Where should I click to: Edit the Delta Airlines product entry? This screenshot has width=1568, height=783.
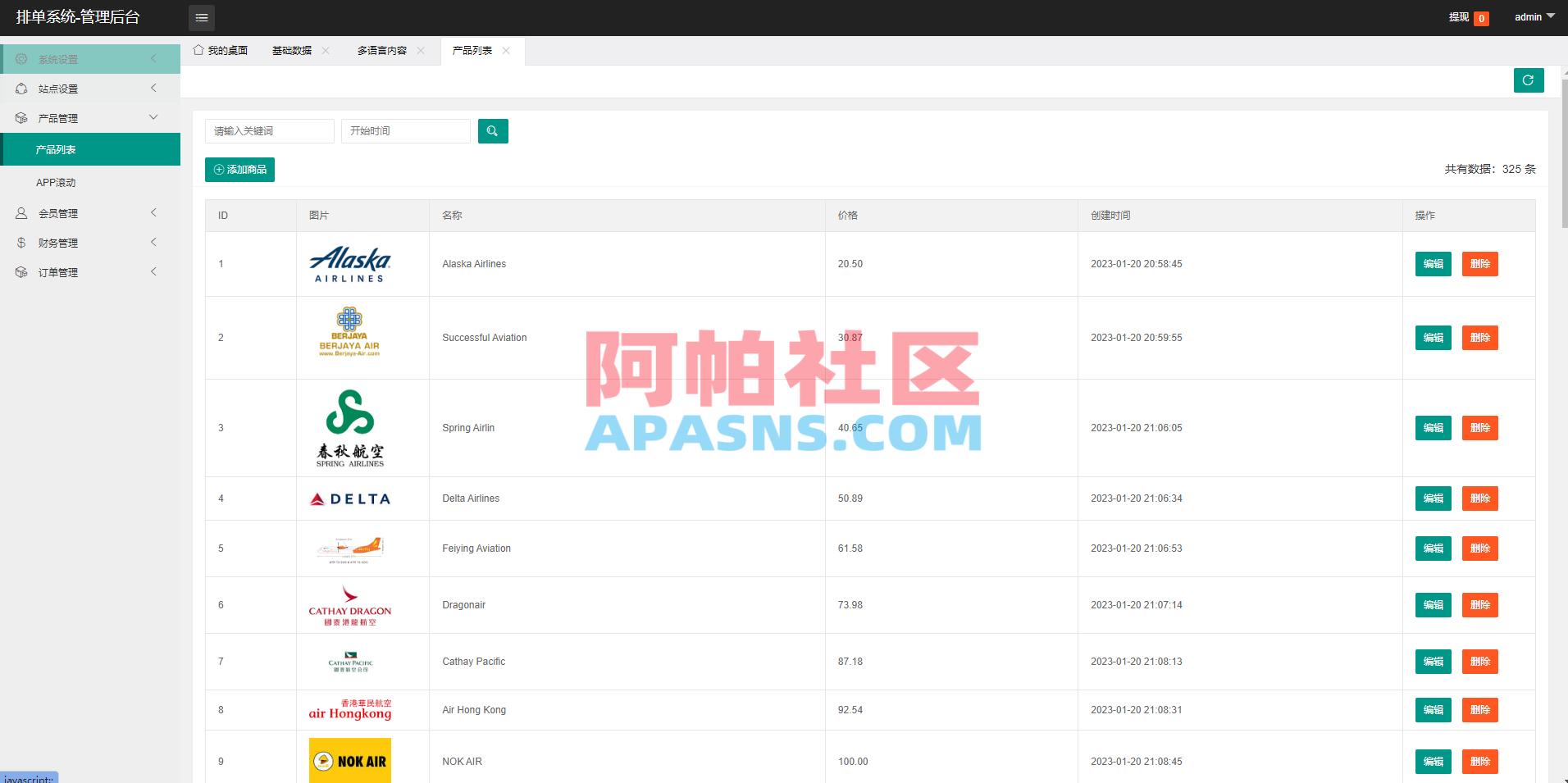(x=1432, y=498)
